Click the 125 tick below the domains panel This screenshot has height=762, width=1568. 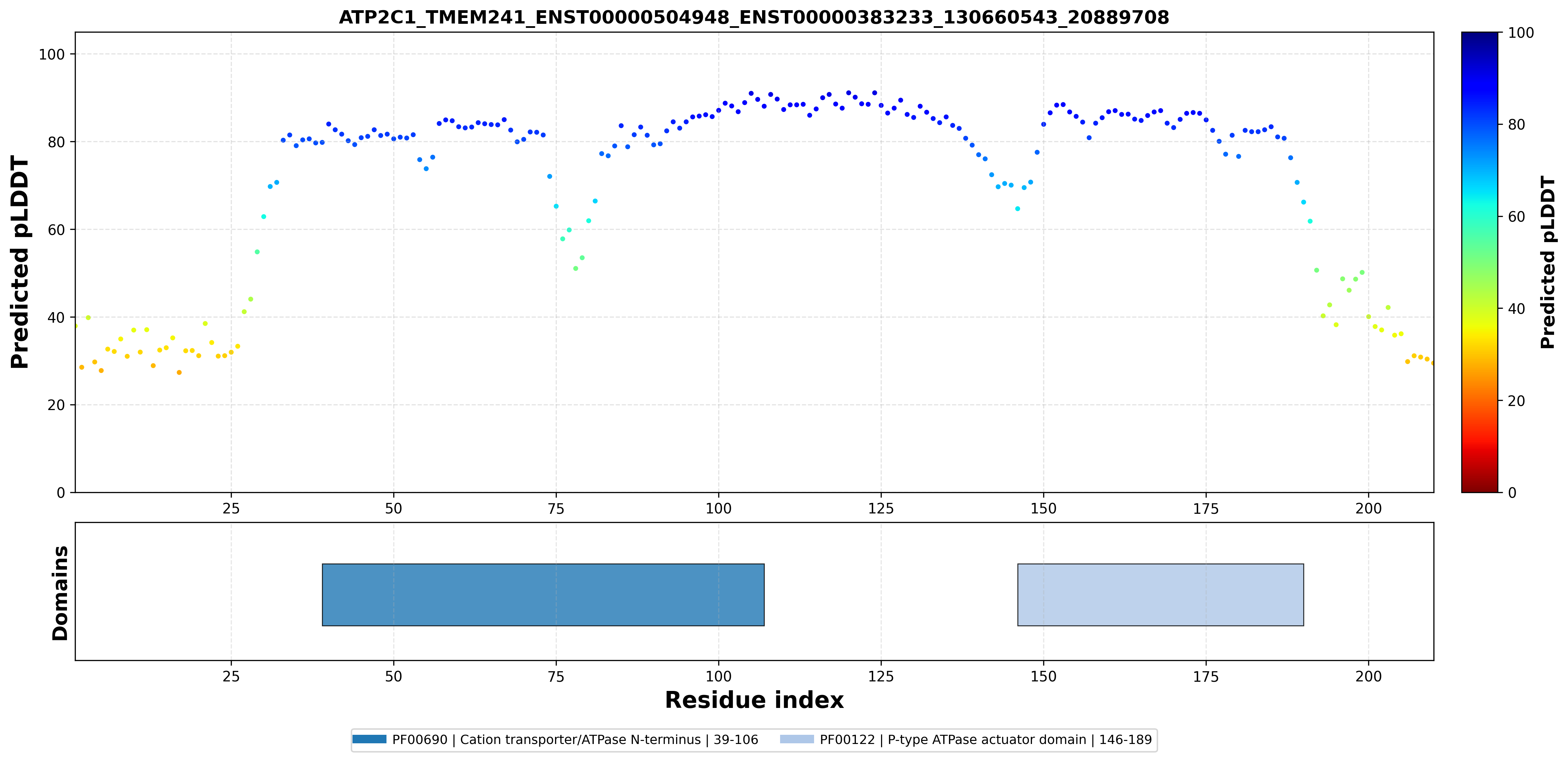point(881,676)
